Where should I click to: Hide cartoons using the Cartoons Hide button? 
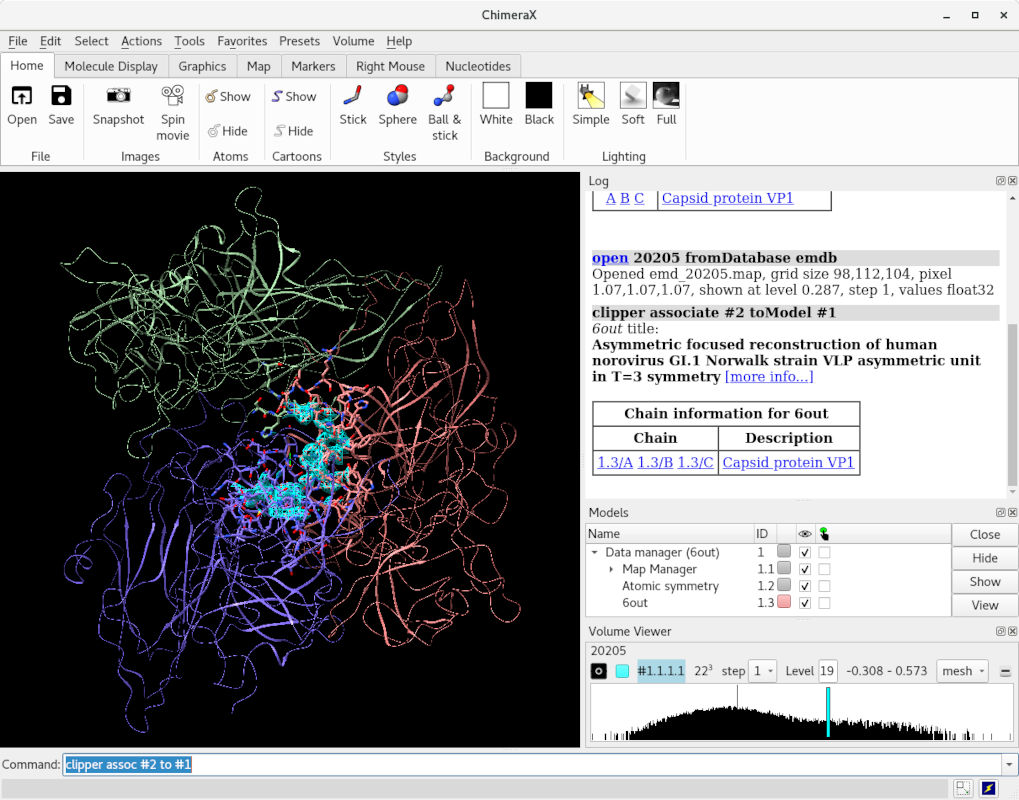pos(294,131)
